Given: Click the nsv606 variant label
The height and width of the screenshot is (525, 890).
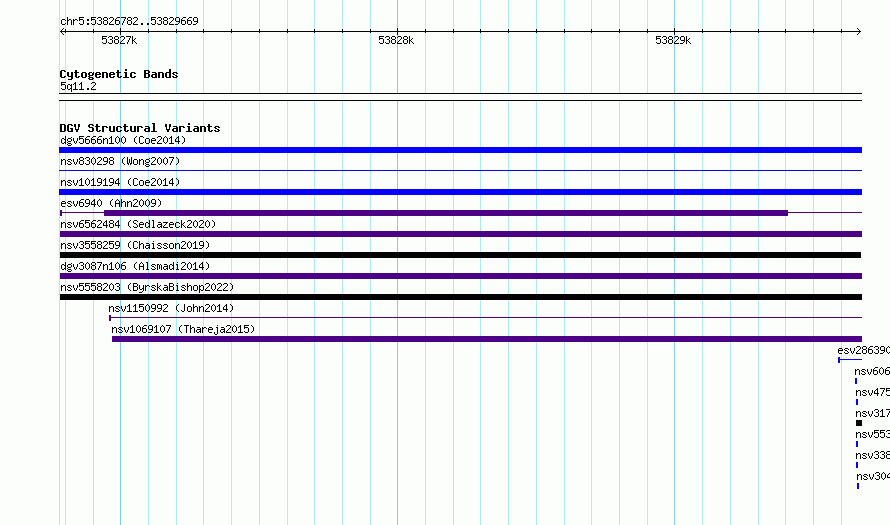Looking at the screenshot, I should click(872, 371).
